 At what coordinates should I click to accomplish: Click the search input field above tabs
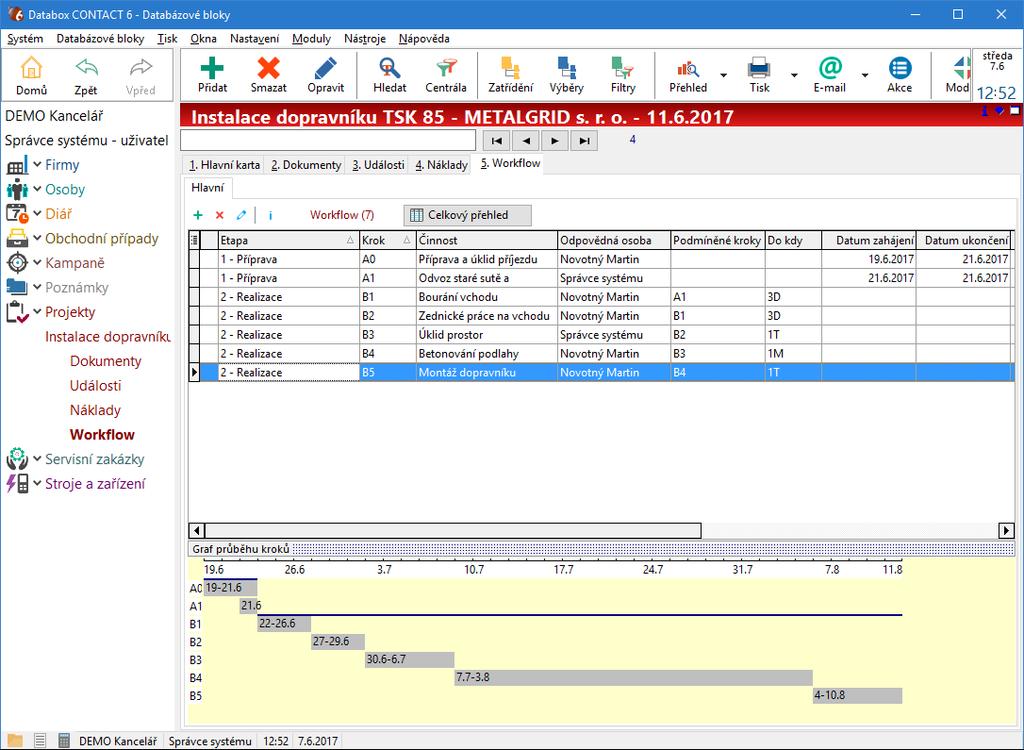[328, 140]
